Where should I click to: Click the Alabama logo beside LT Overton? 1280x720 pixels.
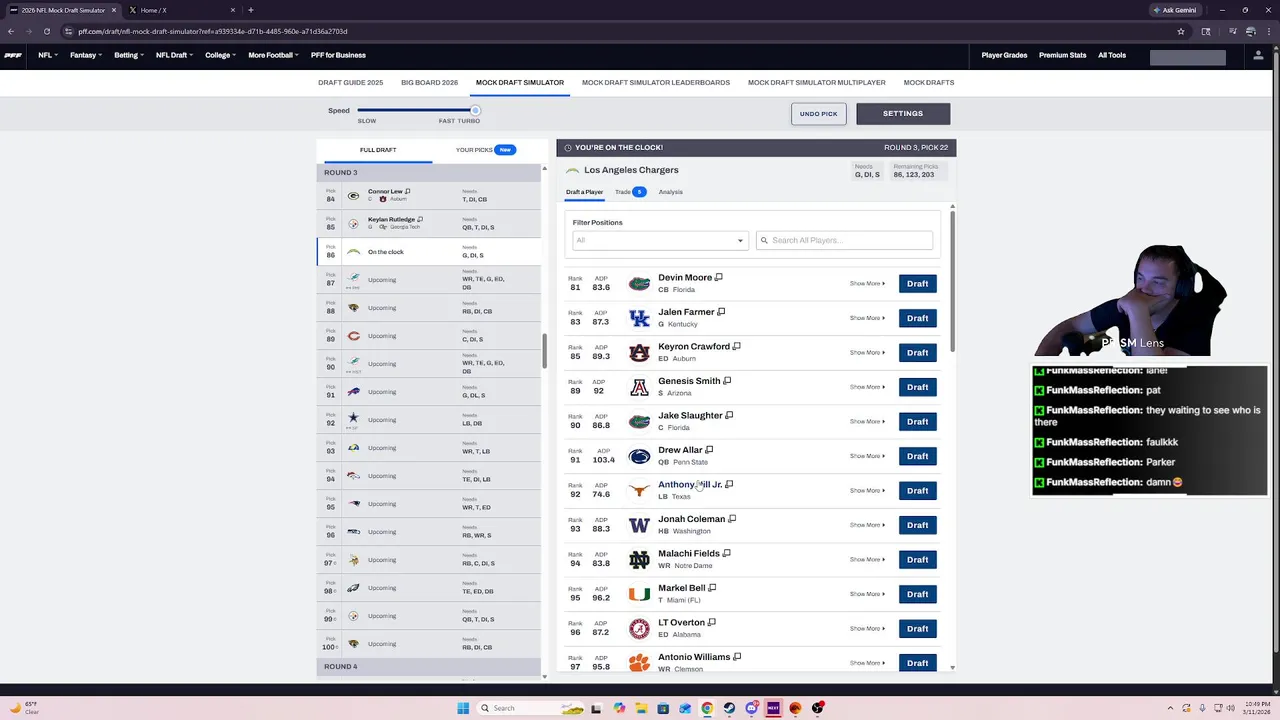pos(639,629)
